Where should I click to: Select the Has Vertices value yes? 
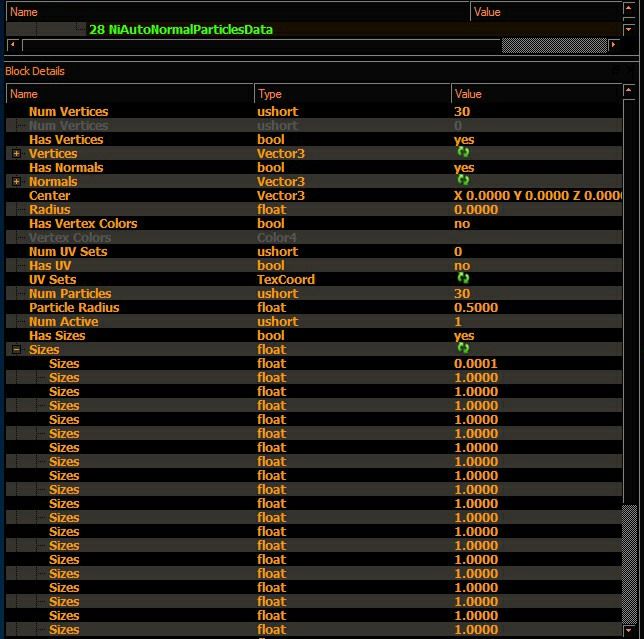pyautogui.click(x=464, y=140)
